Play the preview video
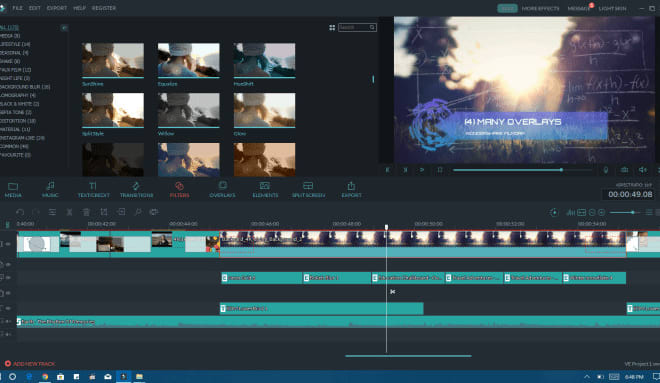The image size is (660, 383). point(422,170)
